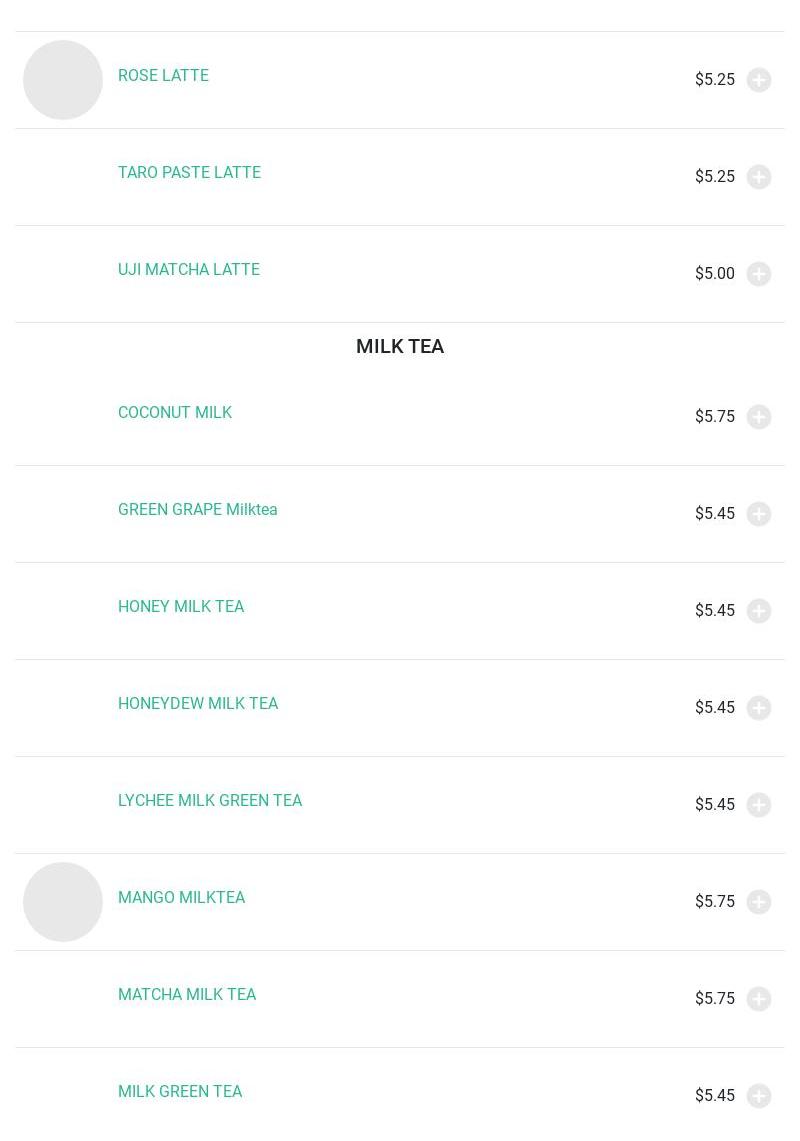Click plus icon next to Lychee Milk Green Tea

click(759, 805)
